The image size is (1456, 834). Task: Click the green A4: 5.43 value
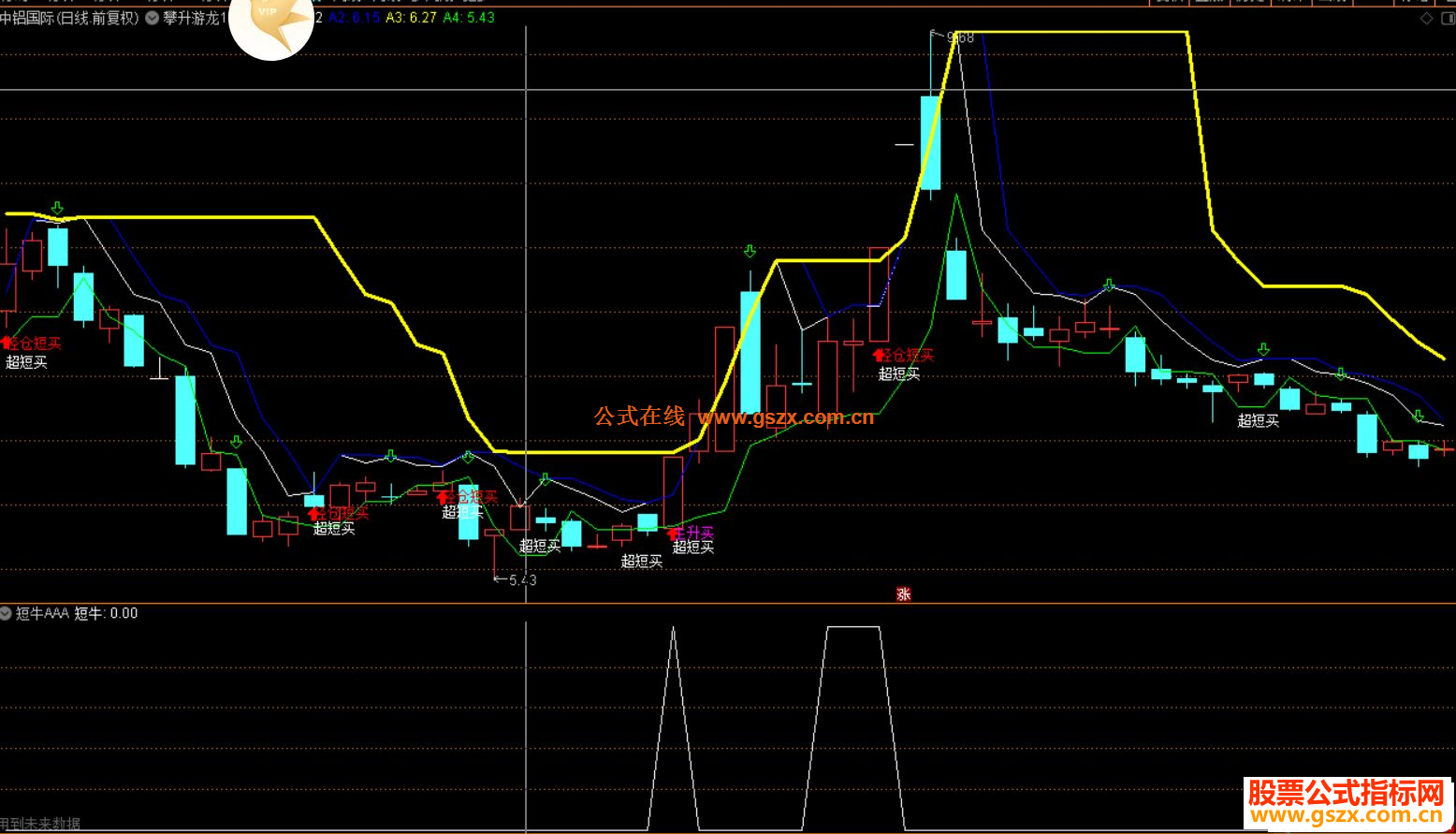[x=469, y=18]
